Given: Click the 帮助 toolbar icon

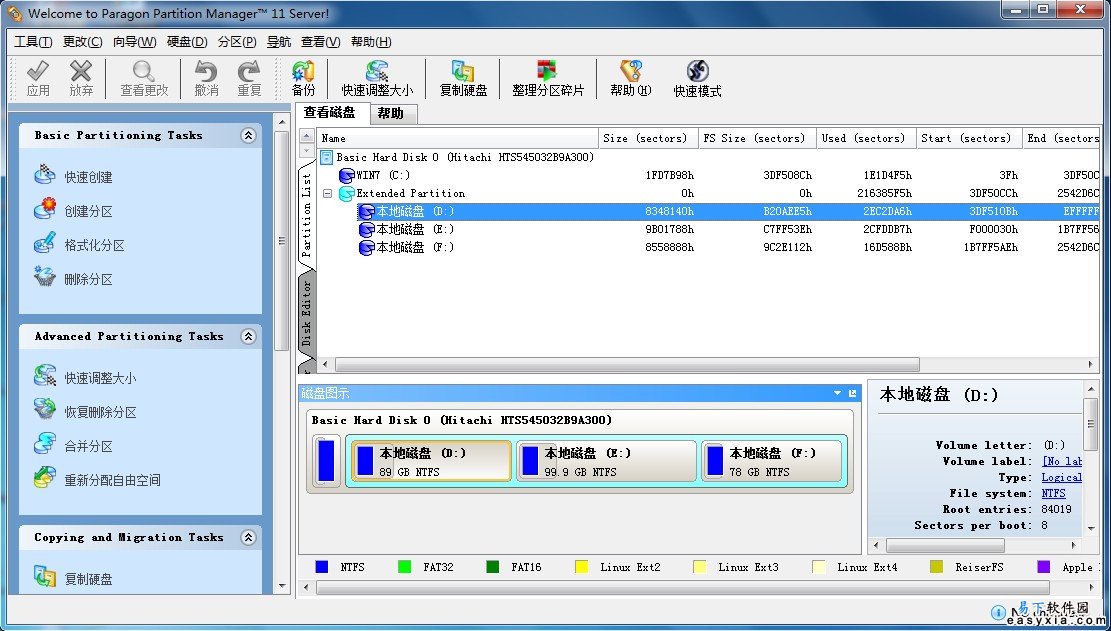Looking at the screenshot, I should (630, 78).
